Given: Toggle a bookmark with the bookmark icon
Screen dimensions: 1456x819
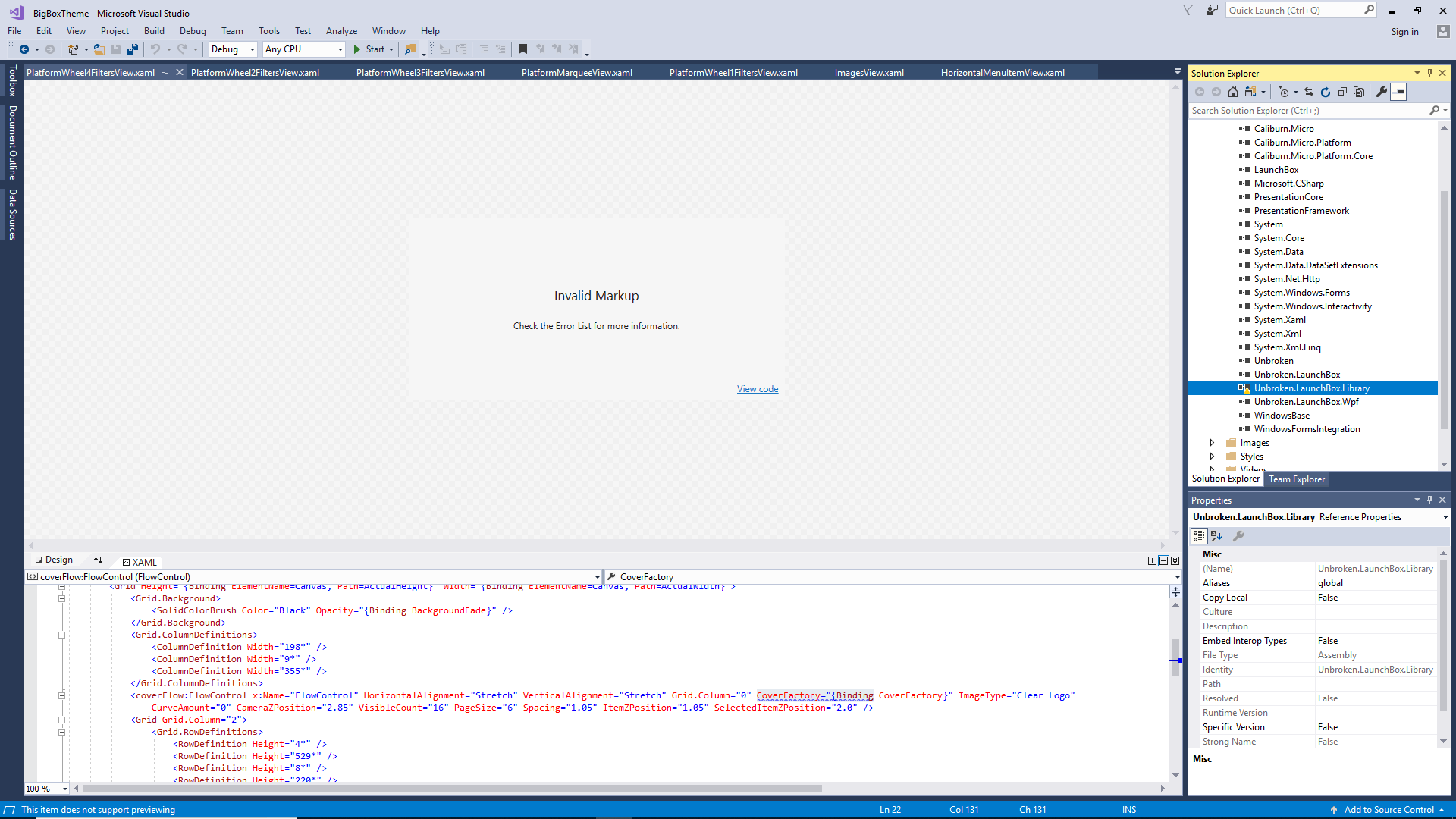Looking at the screenshot, I should click(522, 49).
